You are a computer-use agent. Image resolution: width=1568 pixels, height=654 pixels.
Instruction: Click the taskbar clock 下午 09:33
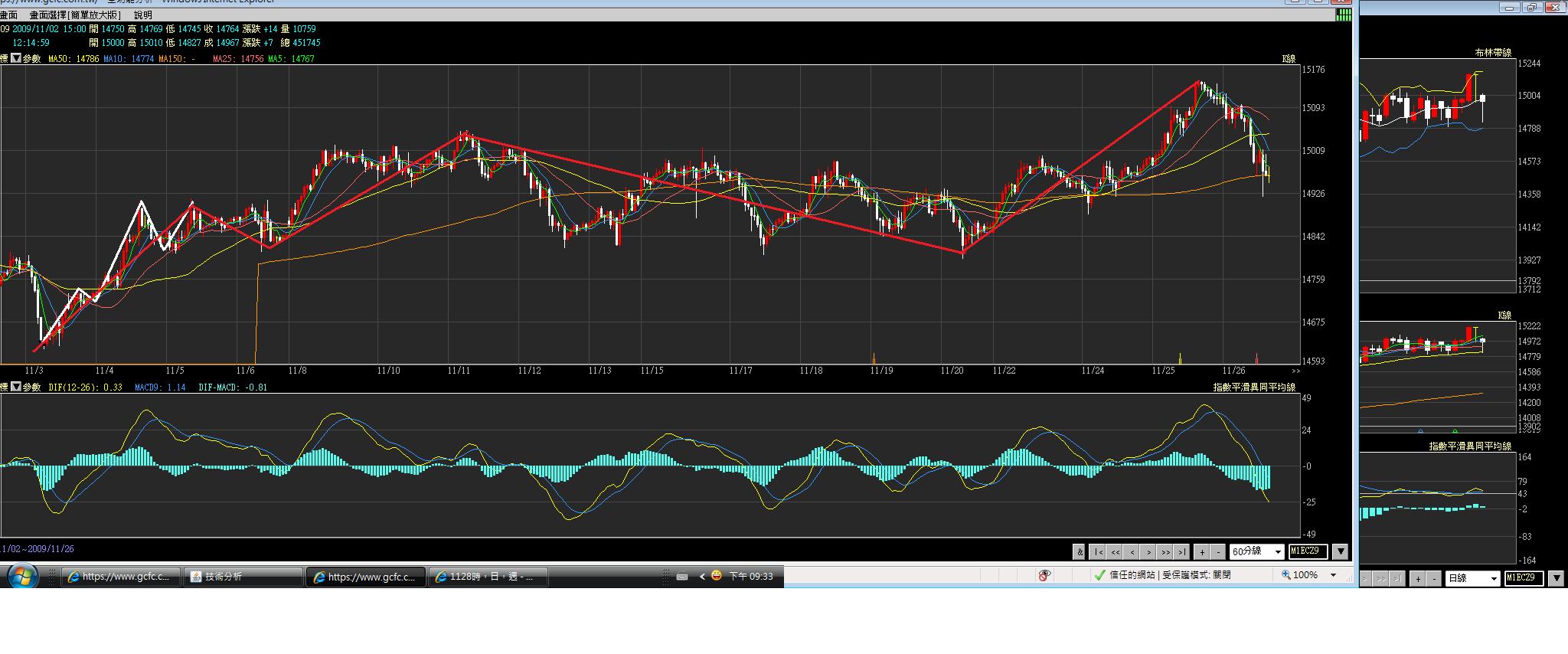tap(750, 576)
